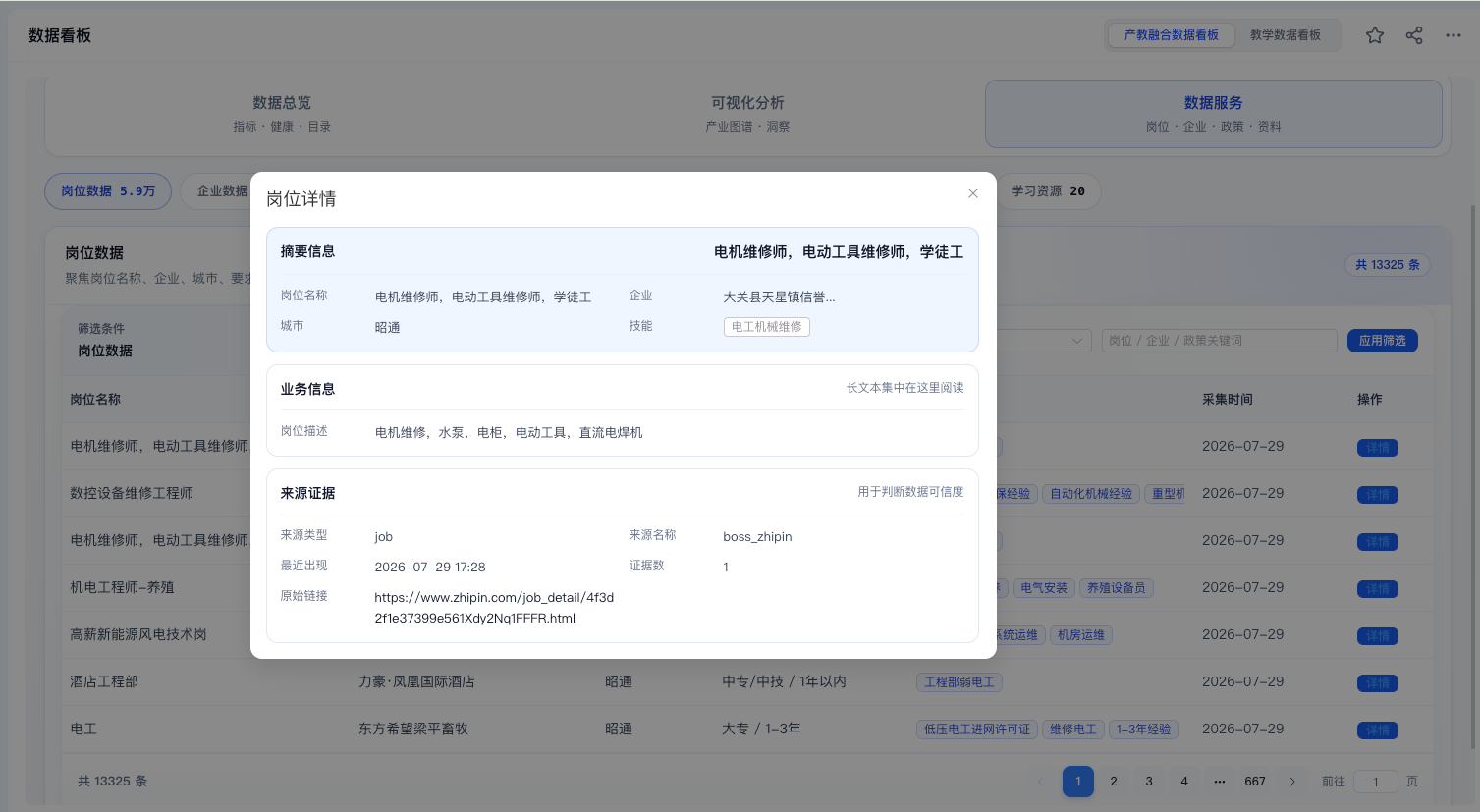Open 详情 for 东方希望梁平畜牧 row
This screenshot has height=812, width=1480.
tap(1378, 731)
